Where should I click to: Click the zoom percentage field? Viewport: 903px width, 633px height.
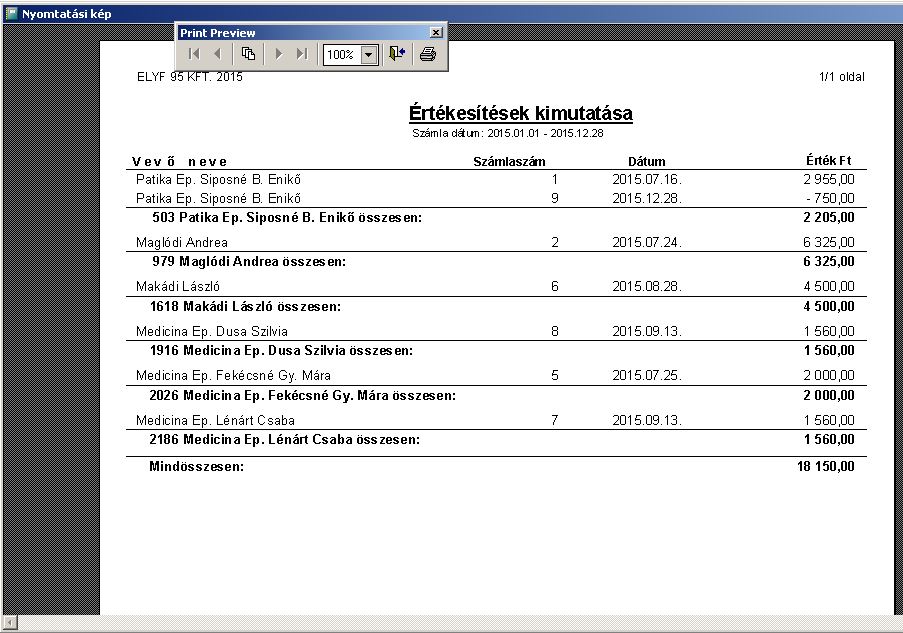point(342,55)
